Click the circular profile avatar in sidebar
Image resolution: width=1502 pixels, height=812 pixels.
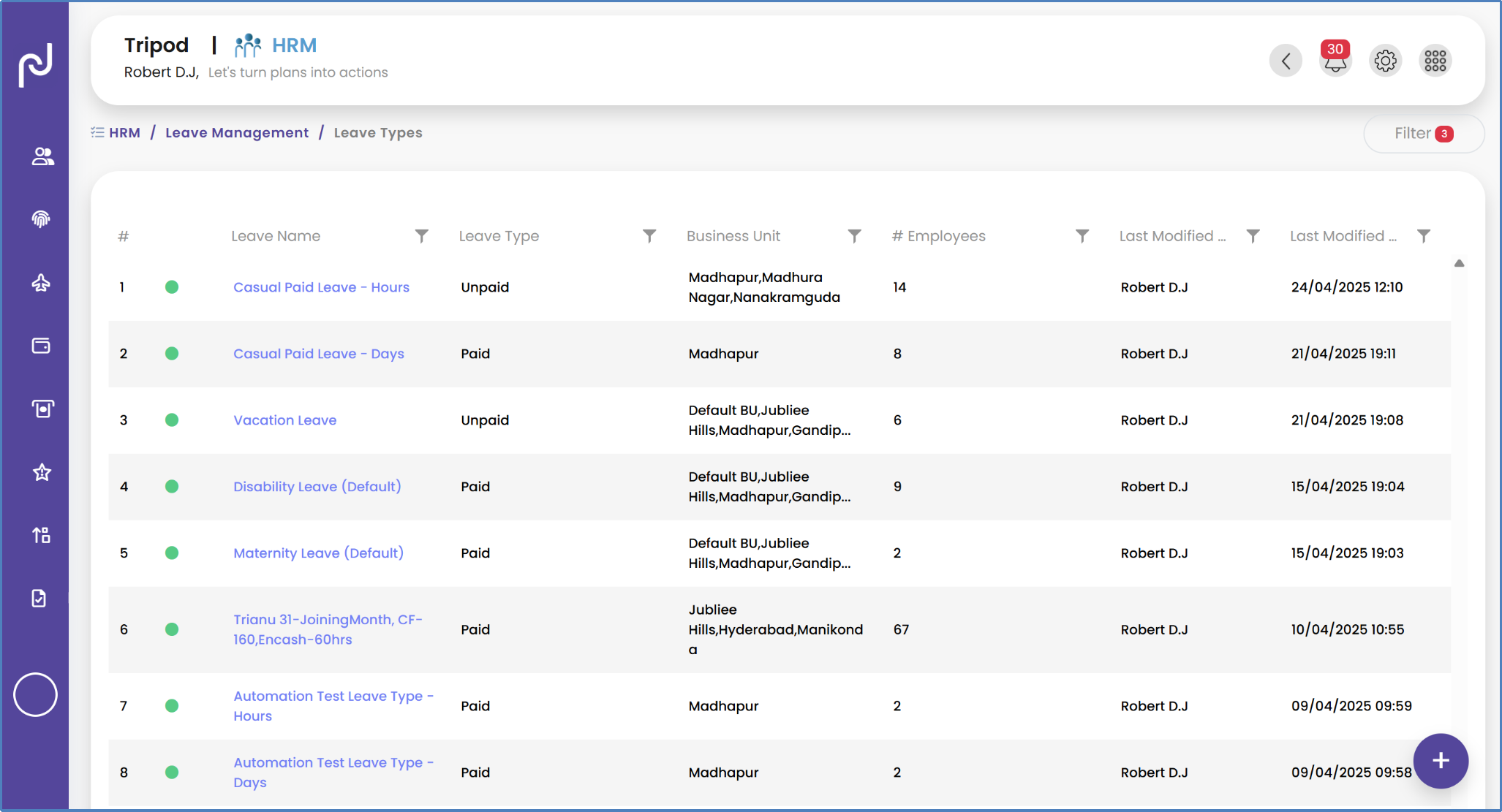pos(35,694)
